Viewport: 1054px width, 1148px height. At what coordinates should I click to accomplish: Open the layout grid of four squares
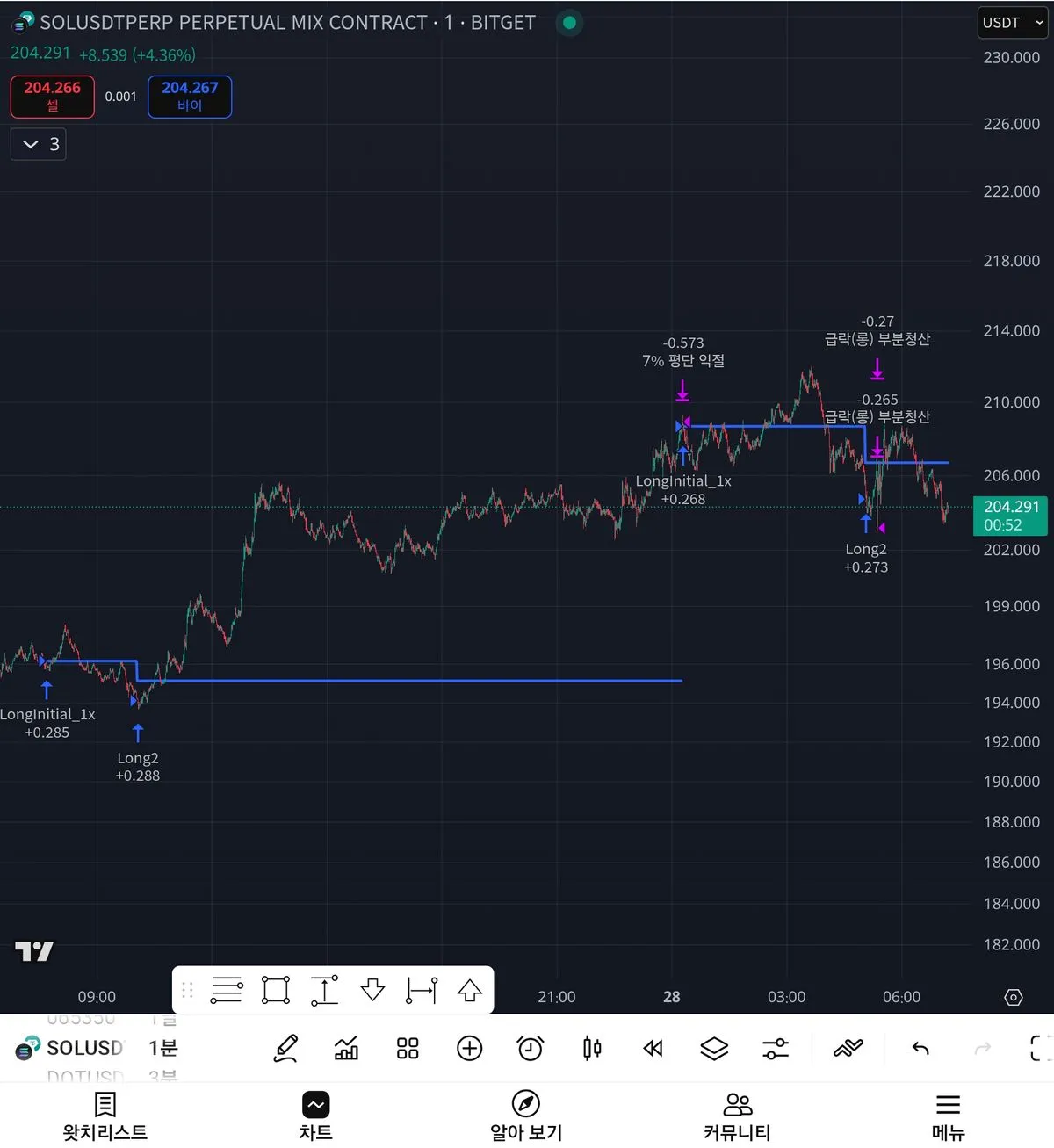[408, 1048]
